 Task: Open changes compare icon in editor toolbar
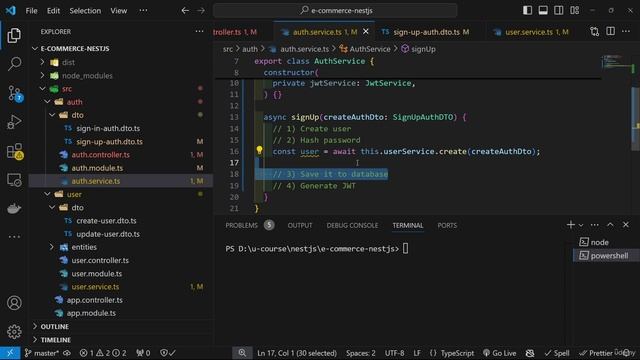pos(594,31)
